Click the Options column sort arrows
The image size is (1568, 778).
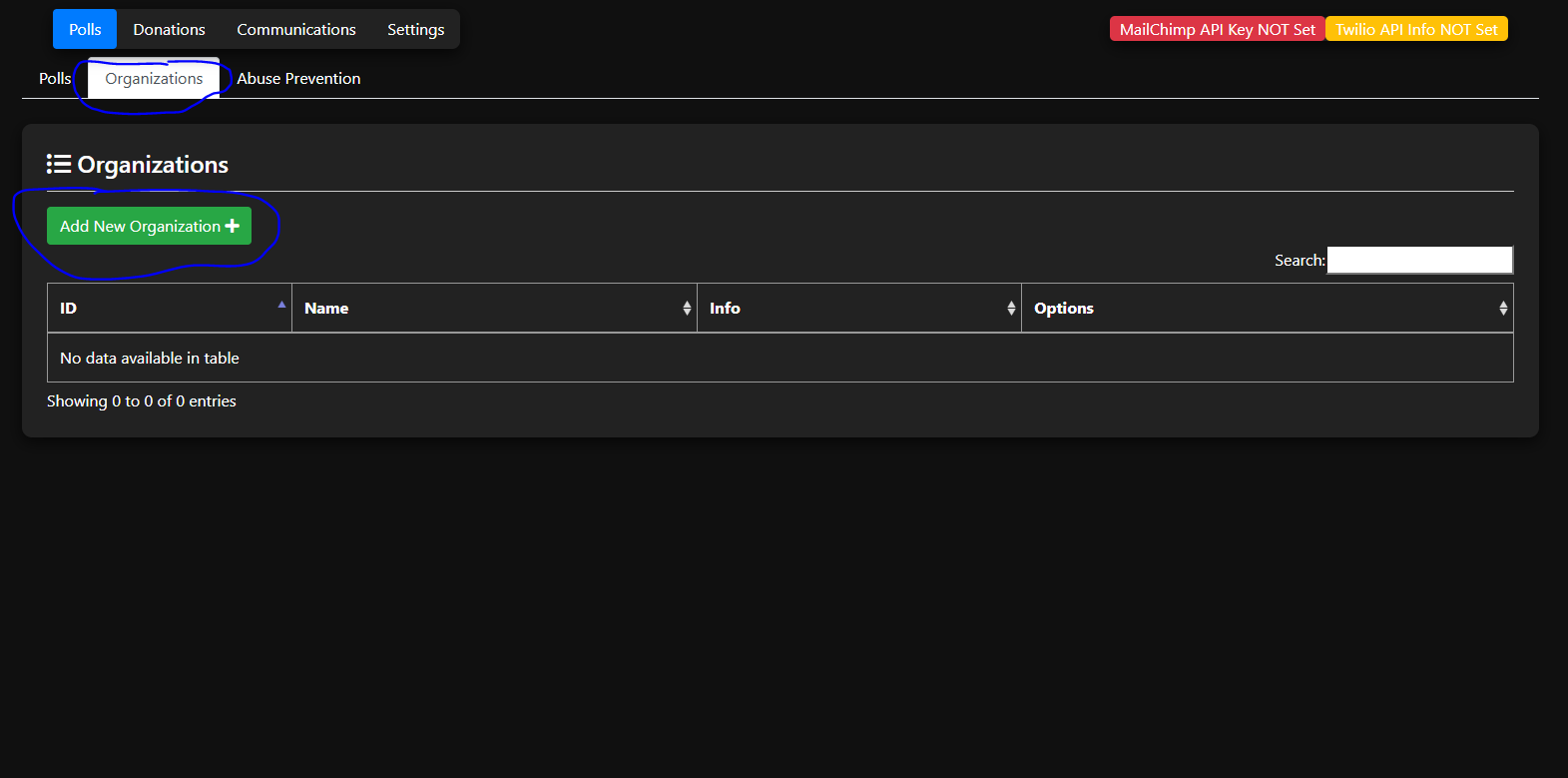coord(1503,309)
